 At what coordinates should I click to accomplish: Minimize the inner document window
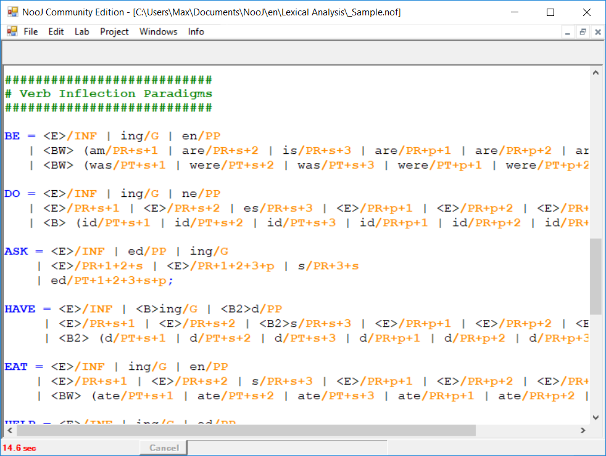(x=565, y=32)
